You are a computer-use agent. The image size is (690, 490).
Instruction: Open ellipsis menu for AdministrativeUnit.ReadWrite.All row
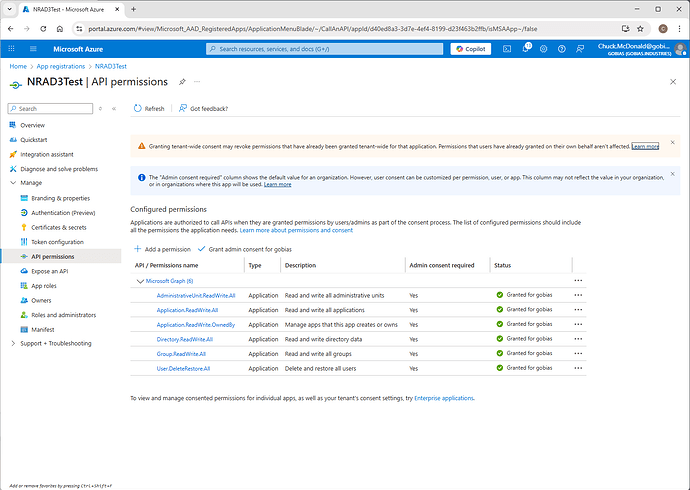tap(578, 295)
